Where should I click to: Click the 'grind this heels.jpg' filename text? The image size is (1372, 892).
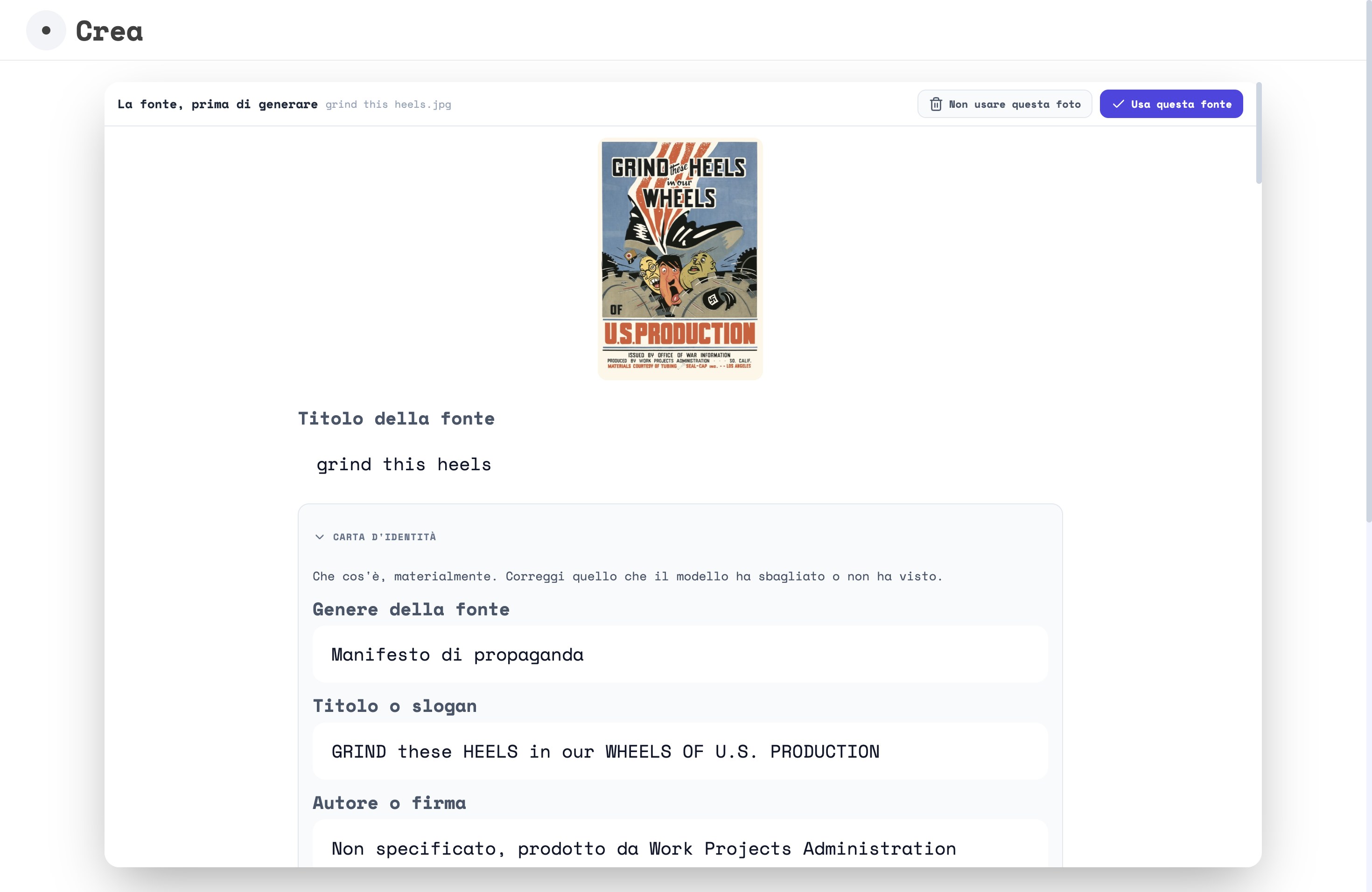point(388,105)
